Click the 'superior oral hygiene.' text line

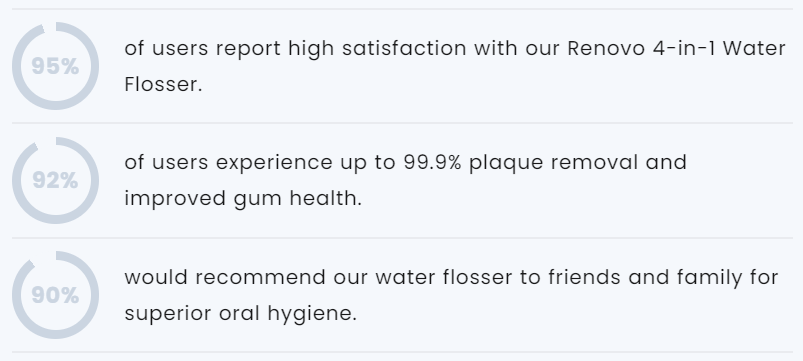click(241, 314)
